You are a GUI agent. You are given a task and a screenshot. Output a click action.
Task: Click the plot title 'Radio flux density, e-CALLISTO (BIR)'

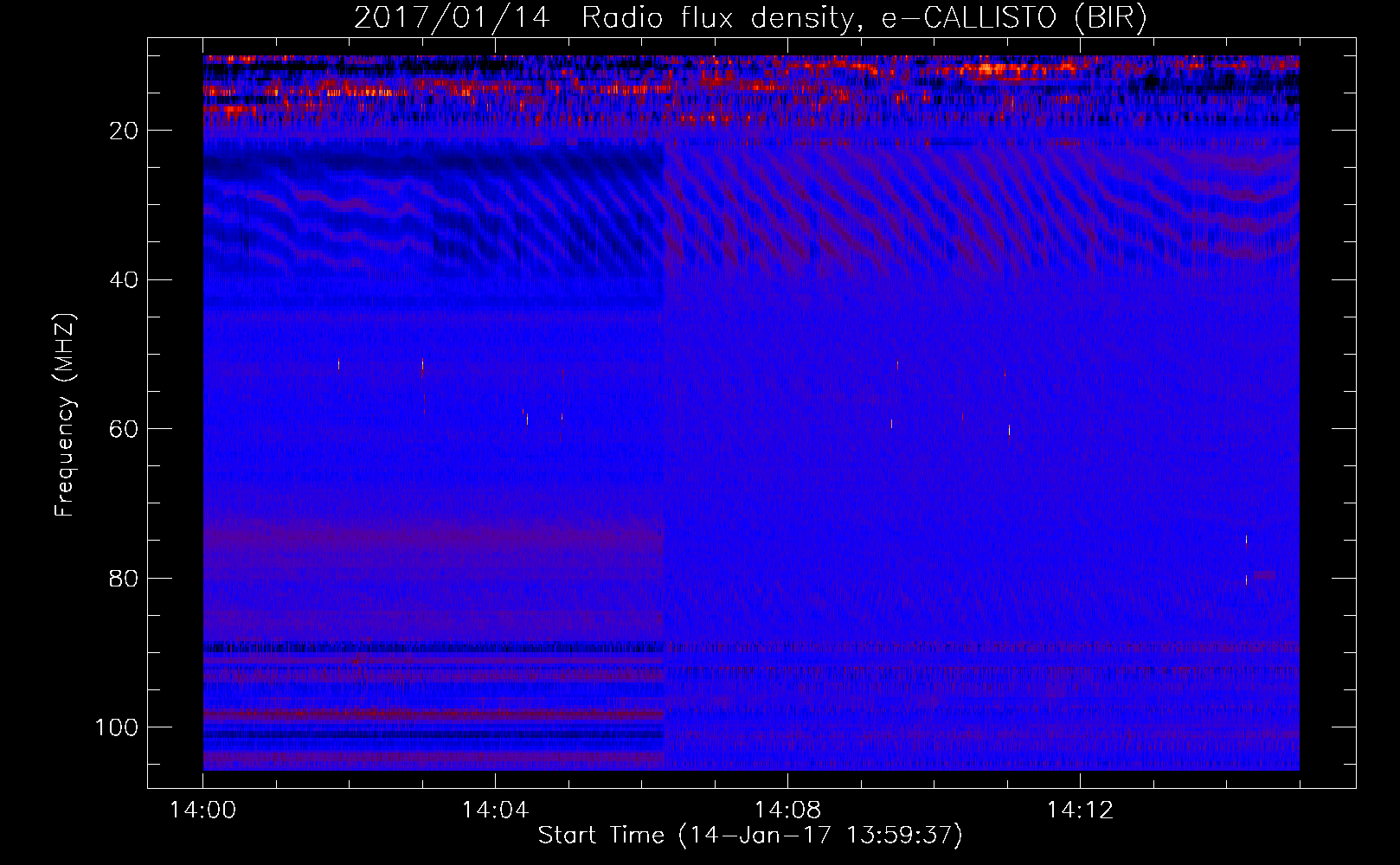864,18
